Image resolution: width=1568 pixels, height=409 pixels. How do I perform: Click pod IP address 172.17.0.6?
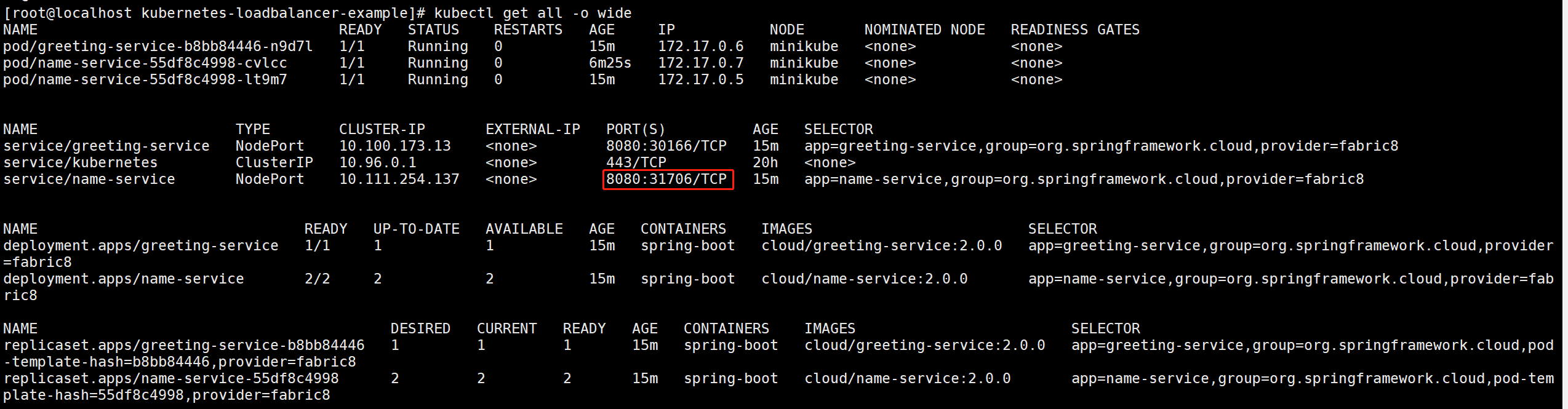[700, 46]
